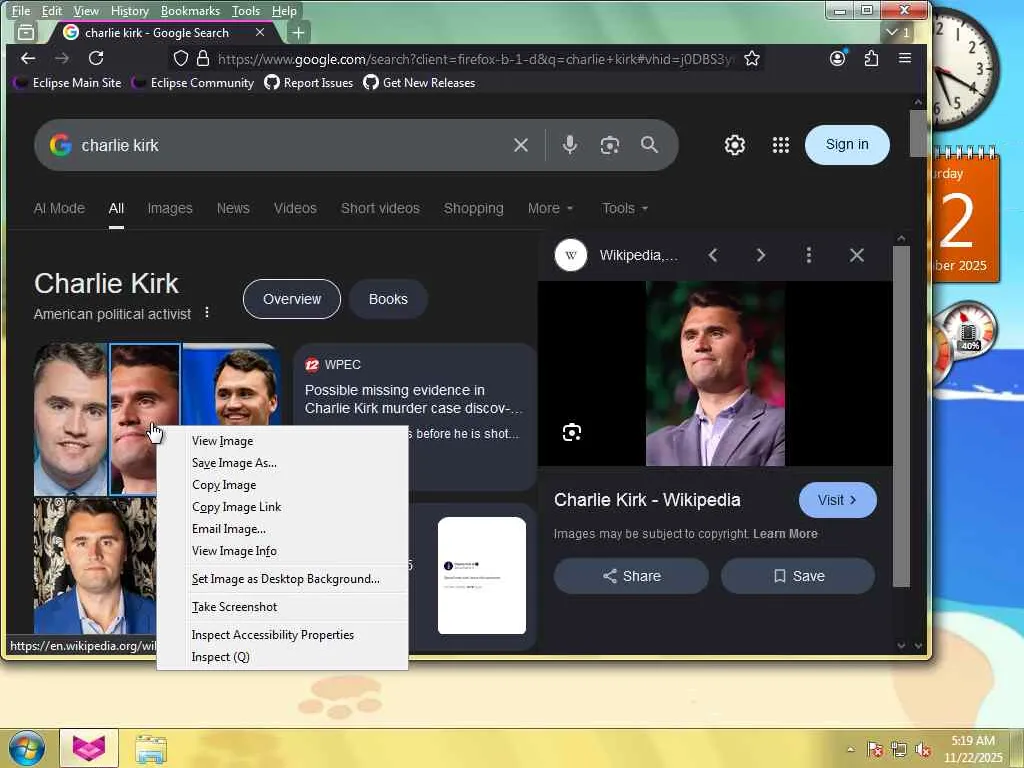
Task: Expand the Tools dropdown
Action: pos(625,208)
